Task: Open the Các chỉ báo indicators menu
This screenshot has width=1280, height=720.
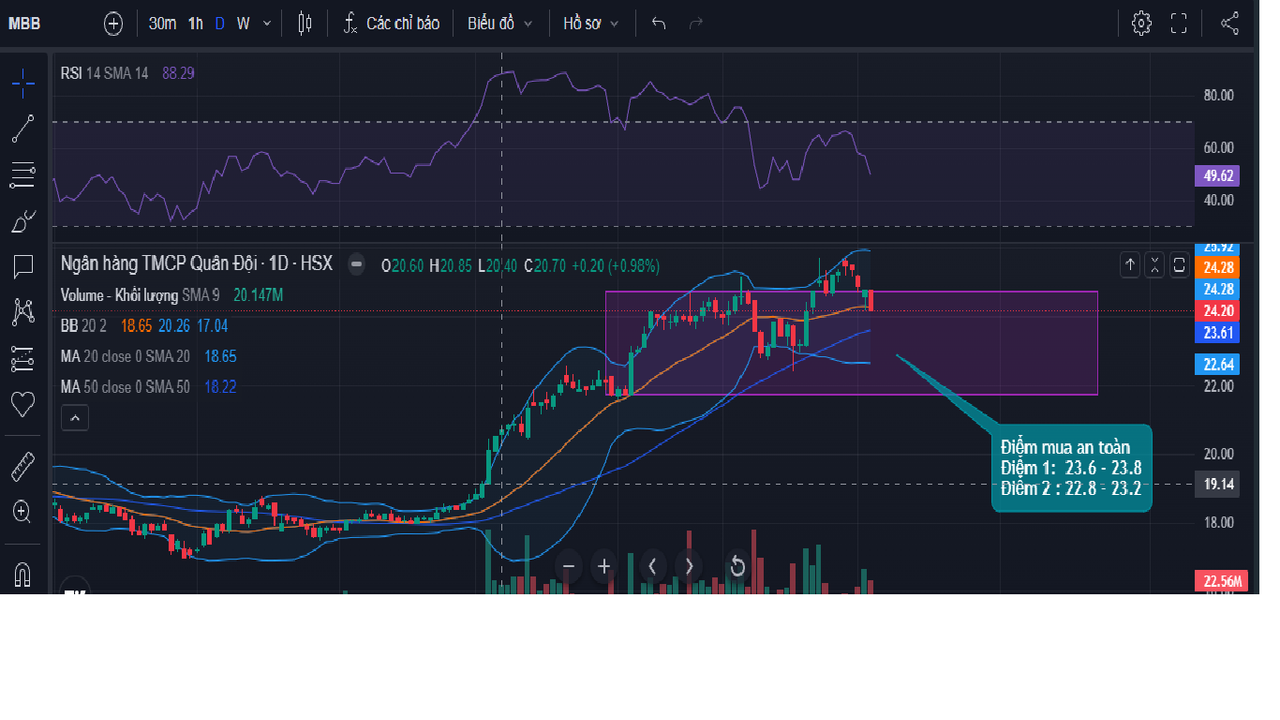Action: click(x=391, y=23)
